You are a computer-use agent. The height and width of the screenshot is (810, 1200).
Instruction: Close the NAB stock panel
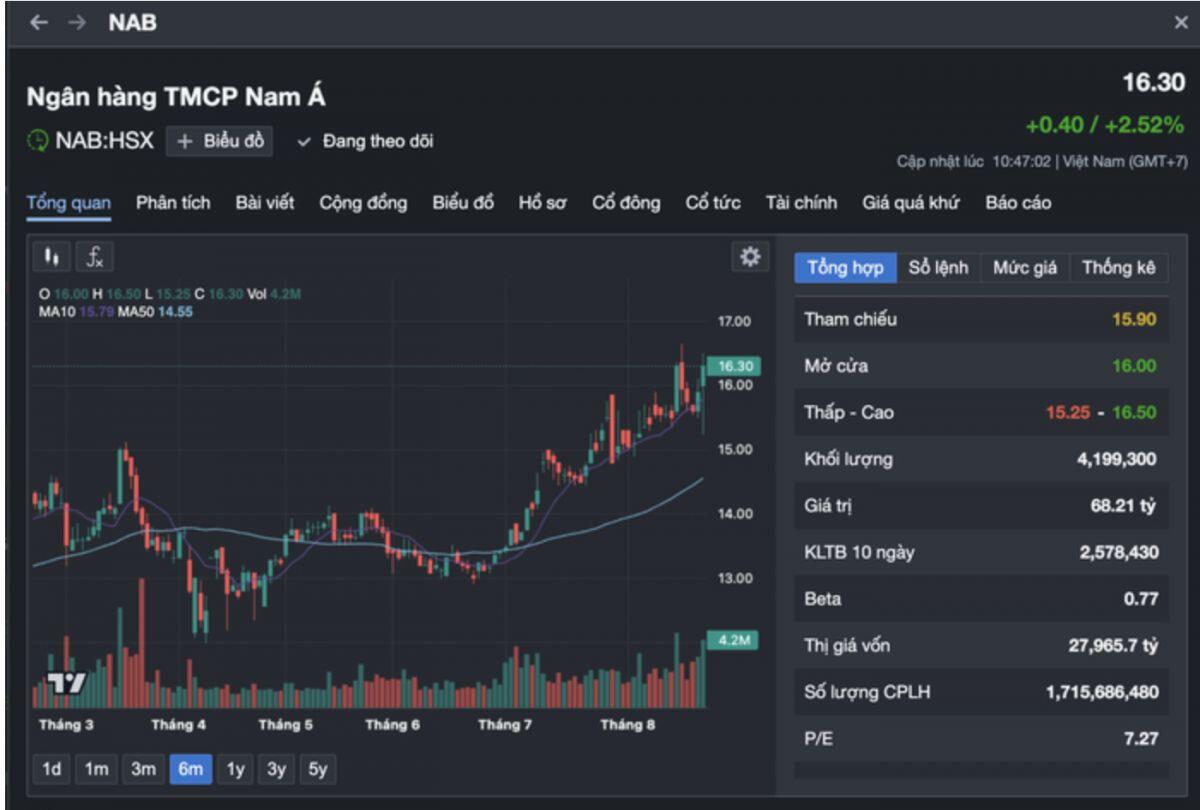pyautogui.click(x=1181, y=23)
